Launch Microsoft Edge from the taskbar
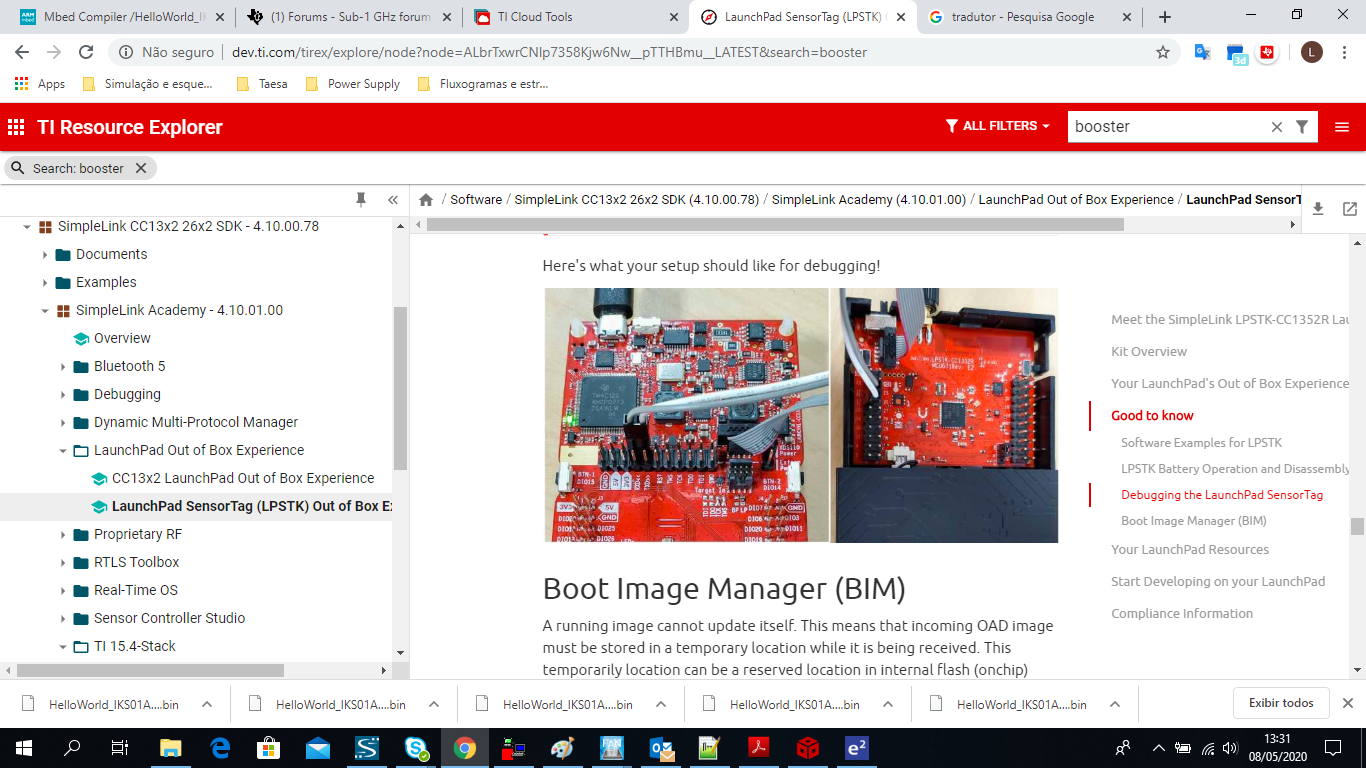 click(x=220, y=747)
